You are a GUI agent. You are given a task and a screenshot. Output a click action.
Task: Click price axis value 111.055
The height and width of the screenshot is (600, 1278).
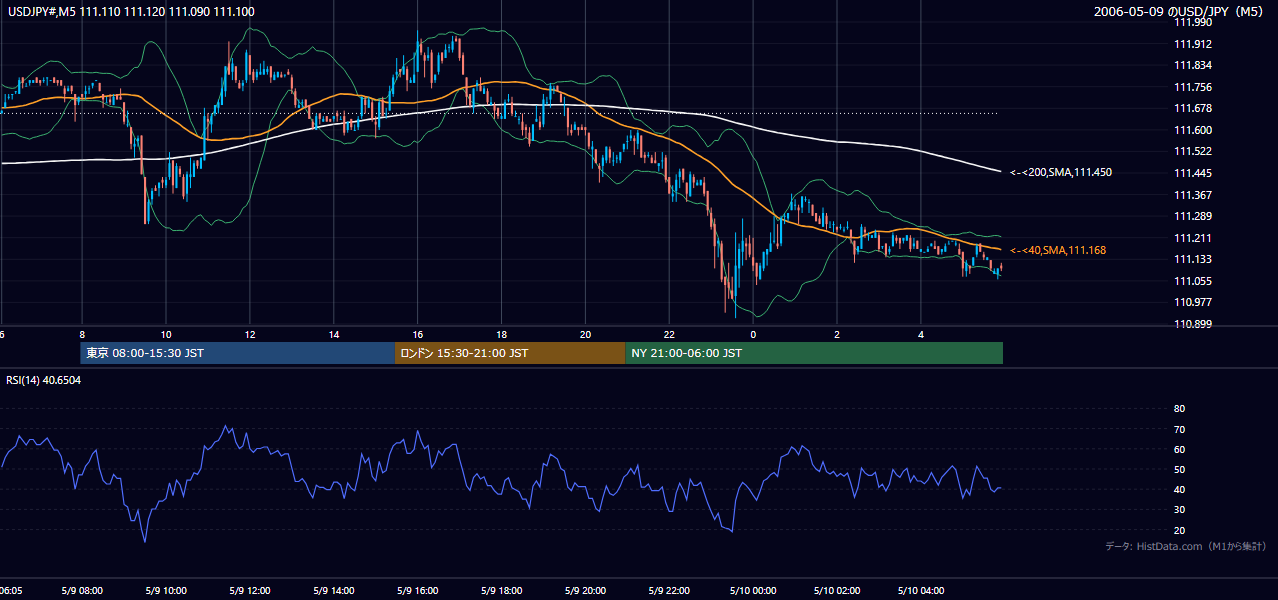tap(1193, 282)
